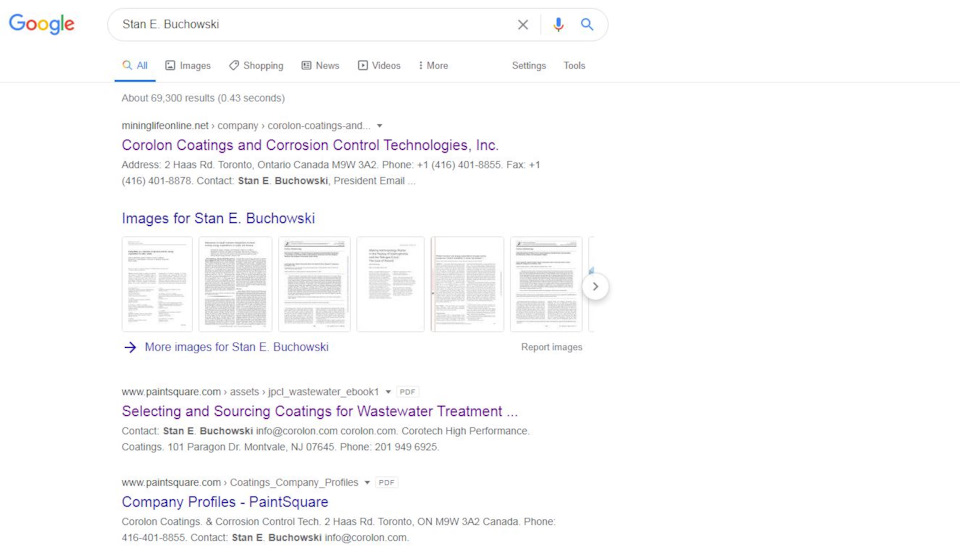Open the first document image thumbnail

(157, 284)
